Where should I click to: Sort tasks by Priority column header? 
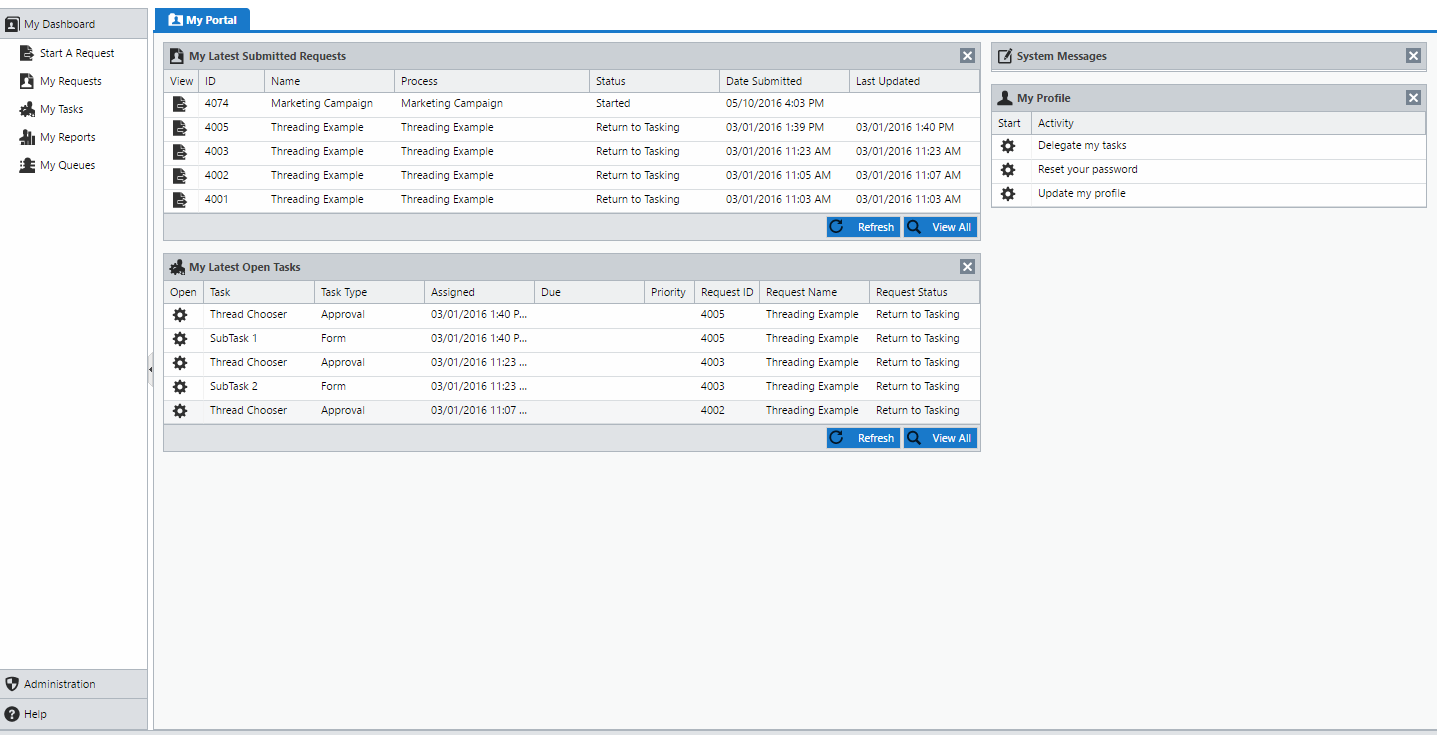pyautogui.click(x=669, y=292)
